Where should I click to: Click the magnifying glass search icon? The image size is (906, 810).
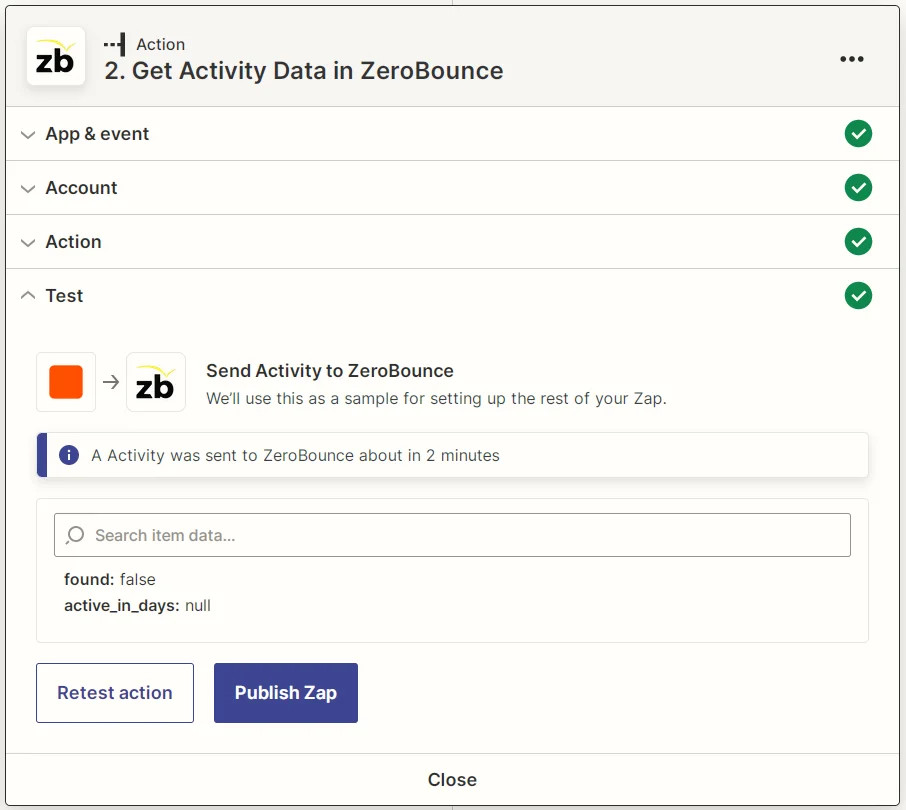[74, 534]
